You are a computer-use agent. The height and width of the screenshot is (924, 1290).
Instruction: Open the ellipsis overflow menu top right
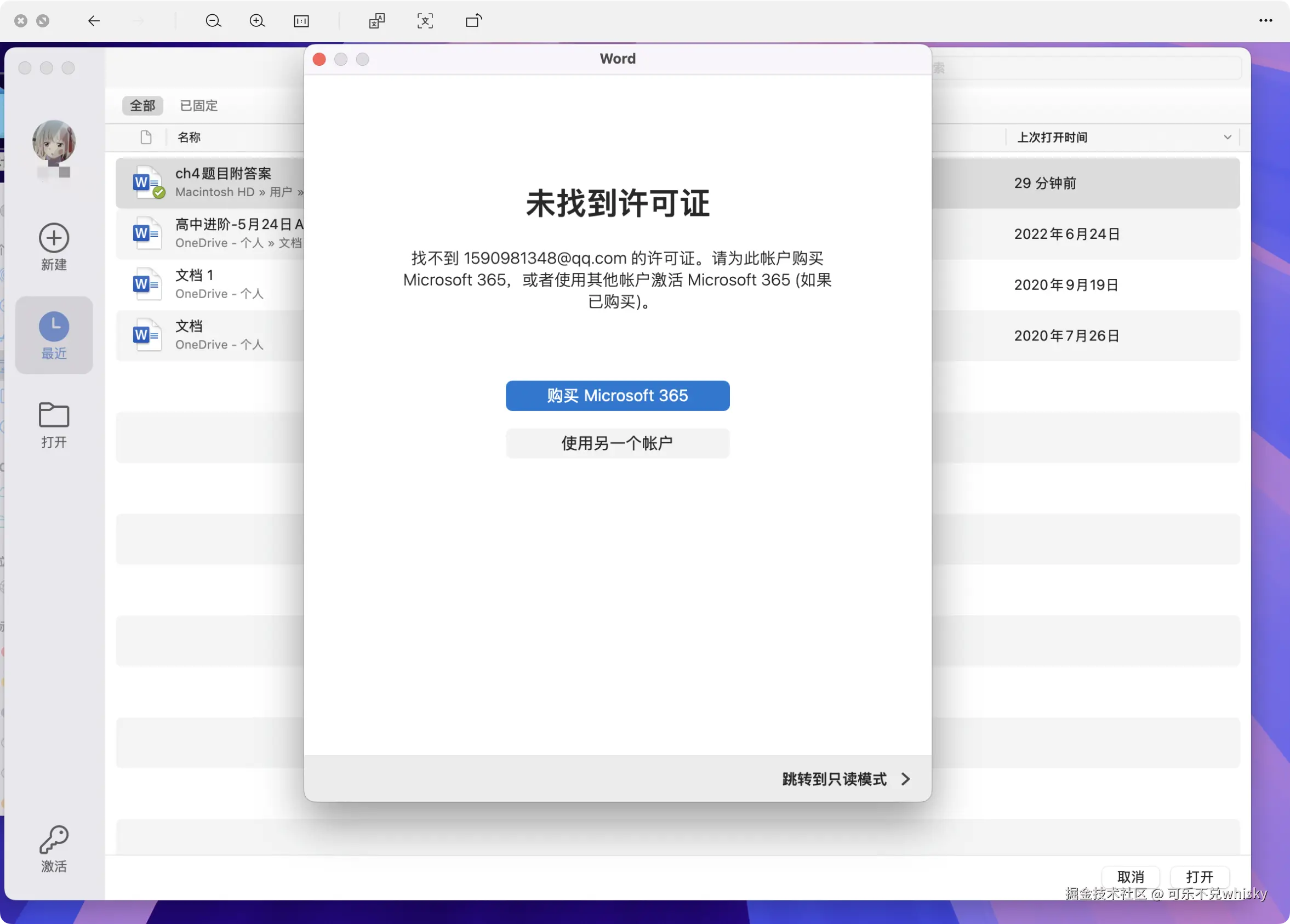point(1265,21)
